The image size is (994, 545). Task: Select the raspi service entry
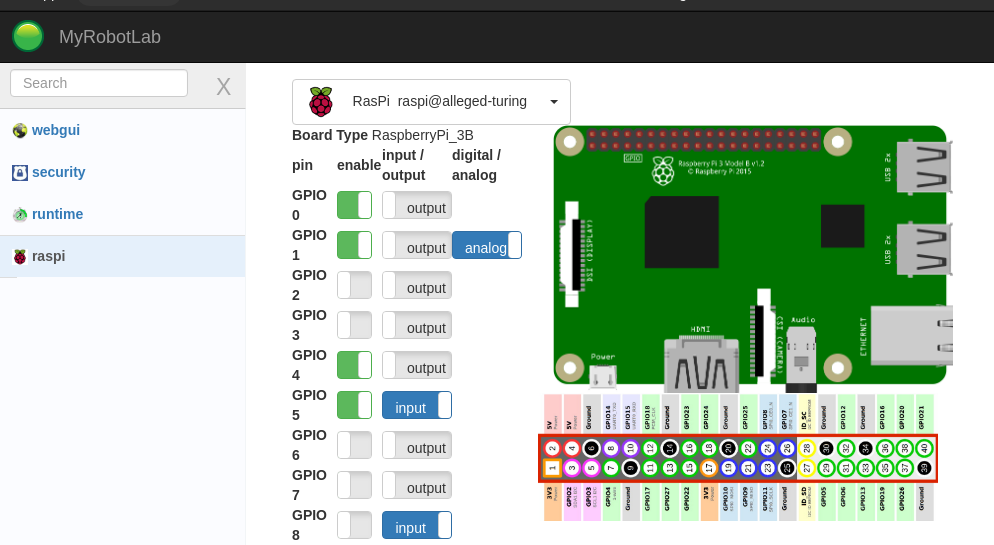(x=122, y=256)
